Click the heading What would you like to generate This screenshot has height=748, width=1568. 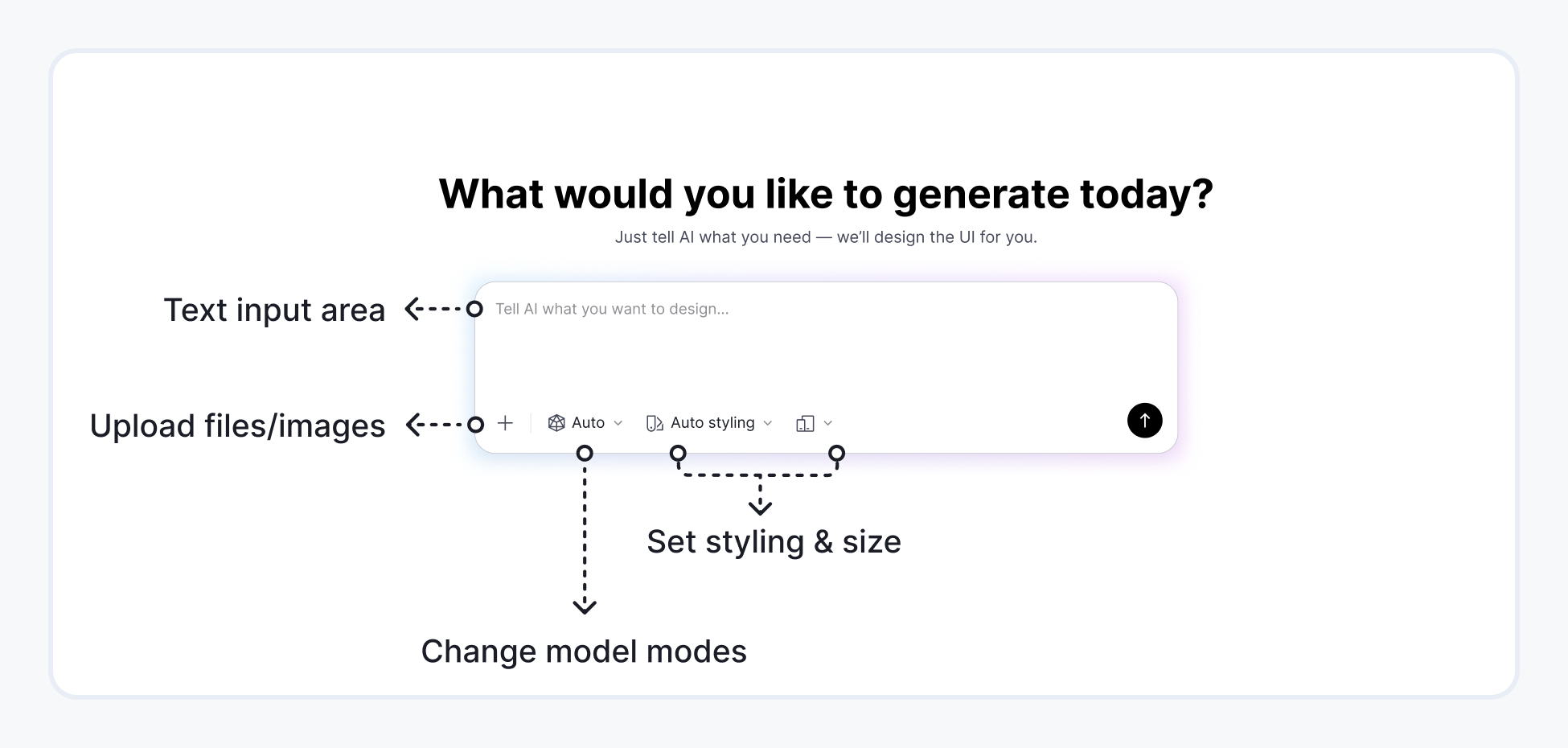(827, 193)
